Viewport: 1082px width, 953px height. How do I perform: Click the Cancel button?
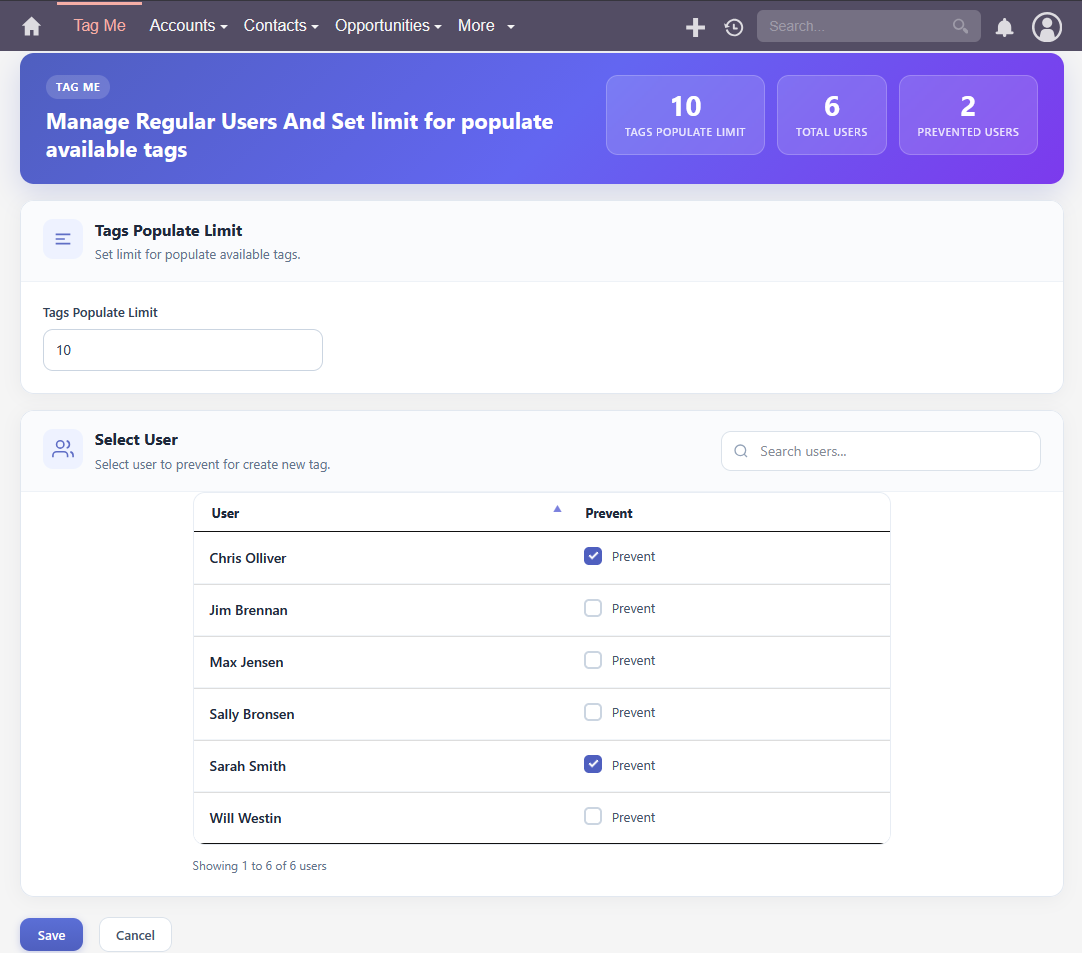point(135,935)
